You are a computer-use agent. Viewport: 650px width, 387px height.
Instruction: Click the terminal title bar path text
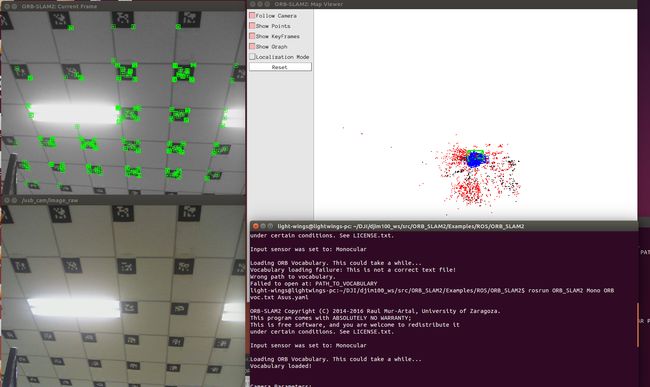point(401,226)
